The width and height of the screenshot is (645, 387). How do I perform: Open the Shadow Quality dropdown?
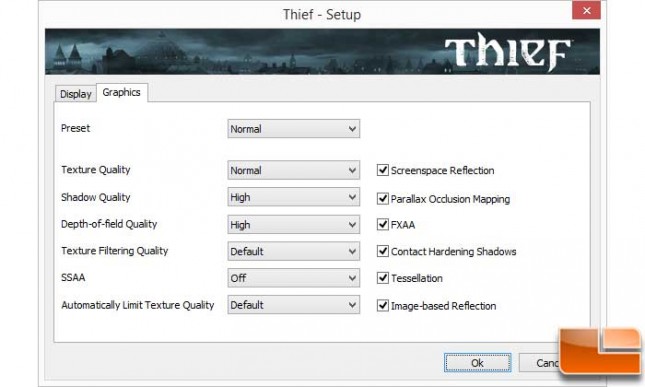point(294,197)
